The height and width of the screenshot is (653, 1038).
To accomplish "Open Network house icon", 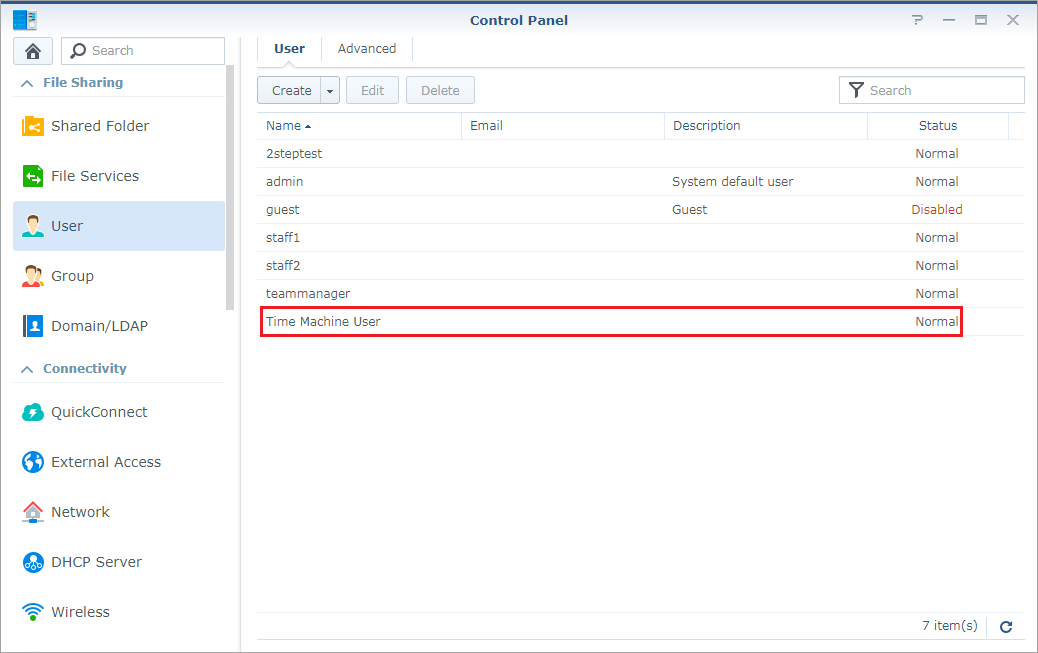I will (x=32, y=512).
